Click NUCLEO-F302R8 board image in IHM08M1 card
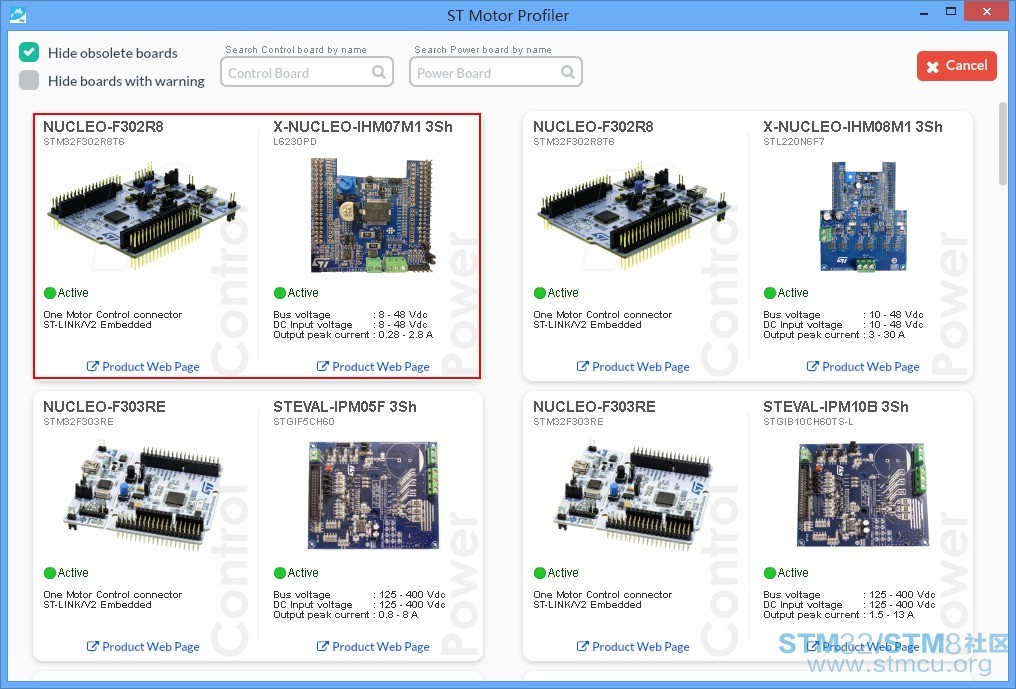This screenshot has height=689, width=1016. coord(634,216)
